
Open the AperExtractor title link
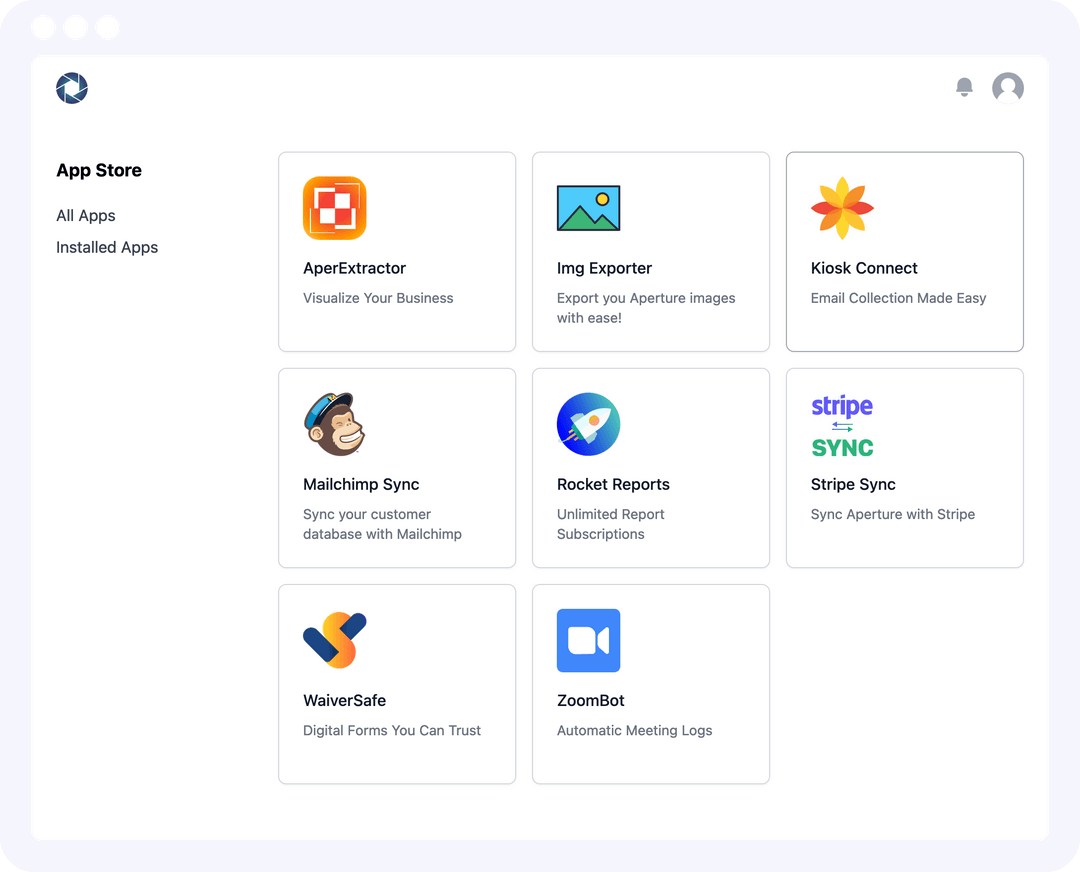pyautogui.click(x=355, y=268)
